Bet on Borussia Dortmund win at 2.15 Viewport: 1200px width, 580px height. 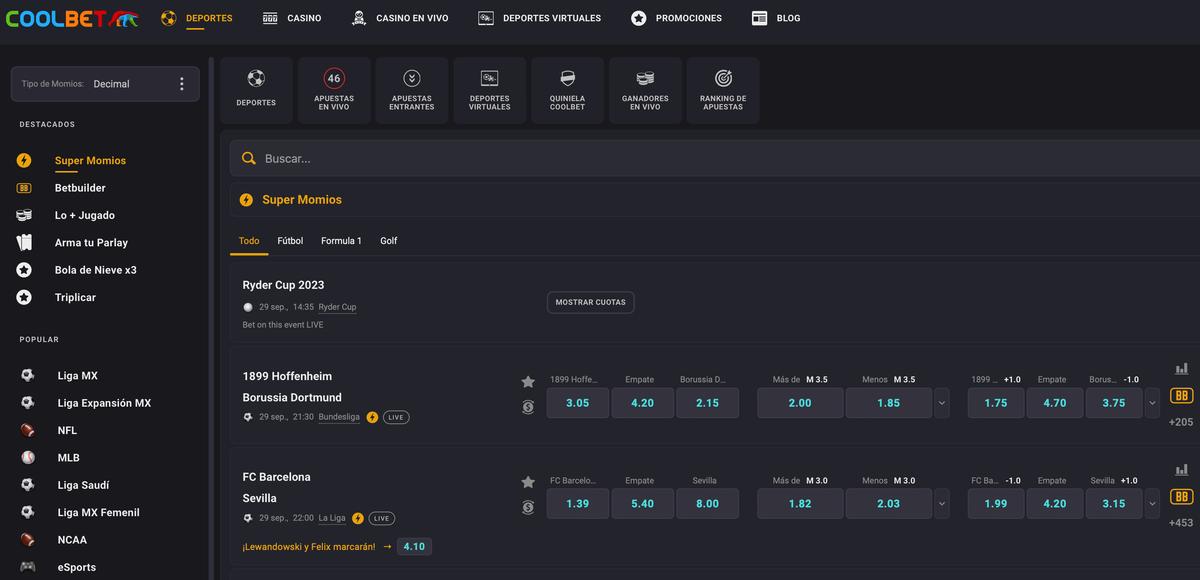[707, 403]
